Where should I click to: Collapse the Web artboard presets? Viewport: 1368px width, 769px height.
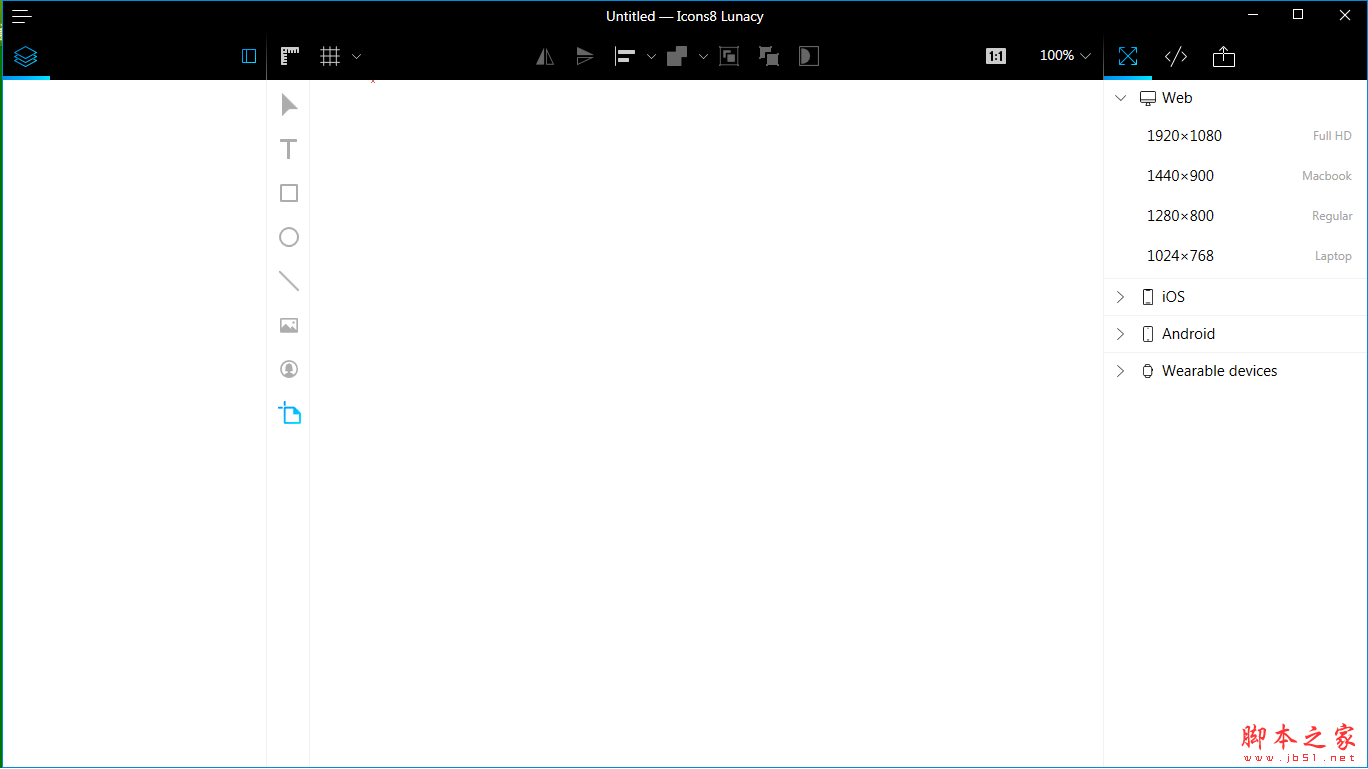coord(1120,98)
